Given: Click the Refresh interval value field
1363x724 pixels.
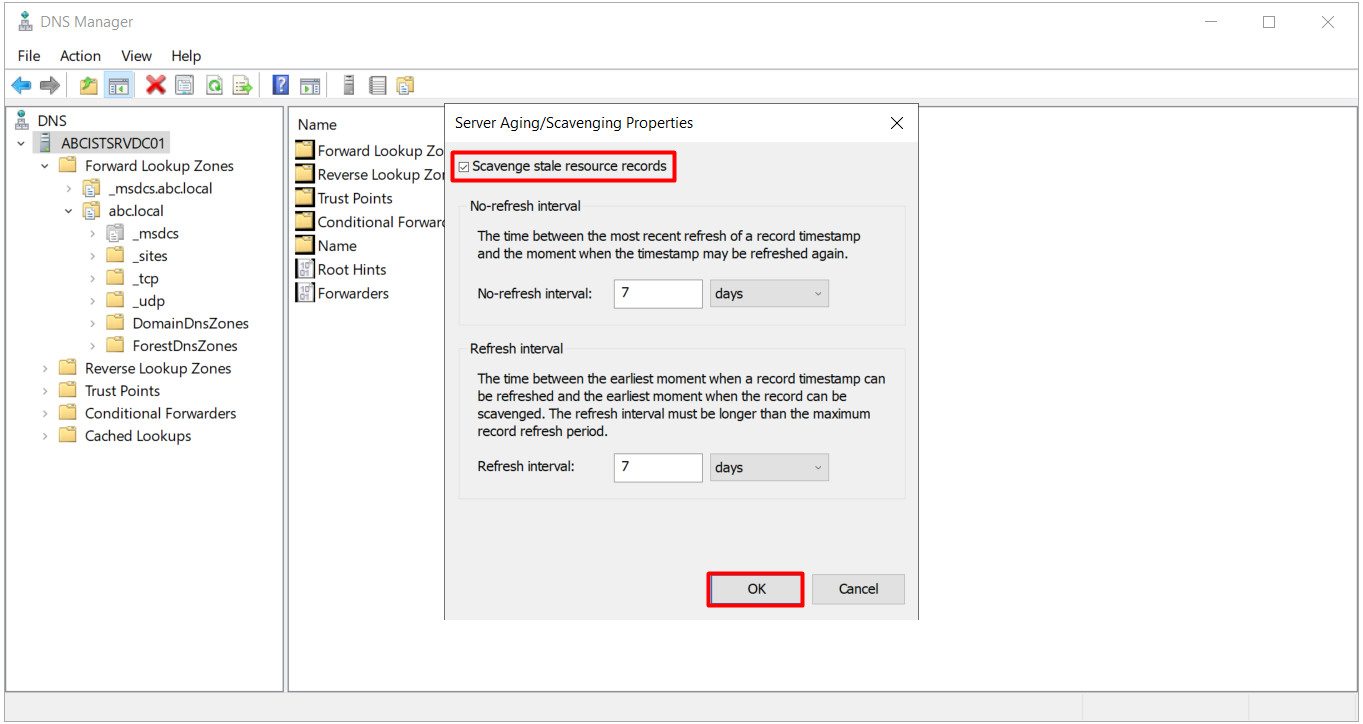Looking at the screenshot, I should tap(658, 468).
